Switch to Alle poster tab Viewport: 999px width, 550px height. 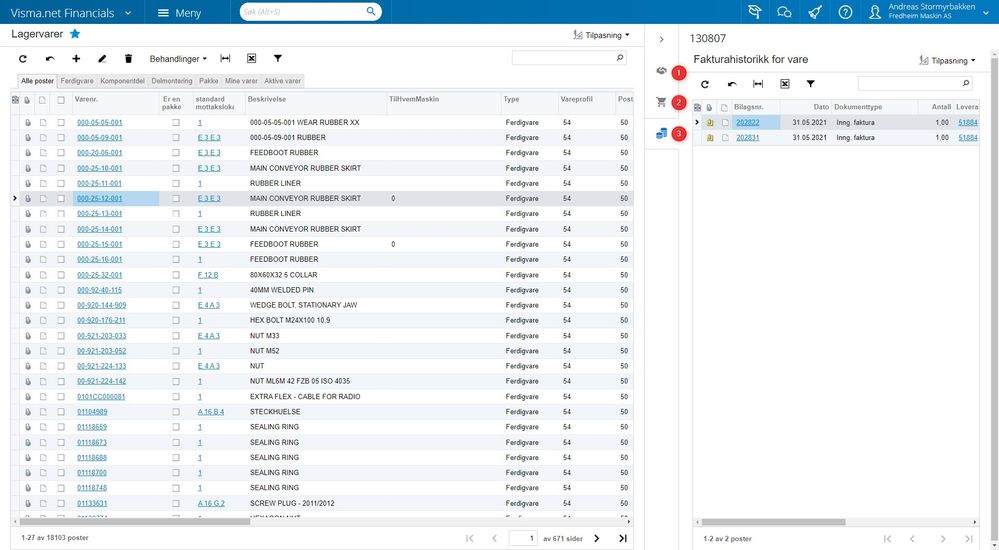click(x=38, y=81)
